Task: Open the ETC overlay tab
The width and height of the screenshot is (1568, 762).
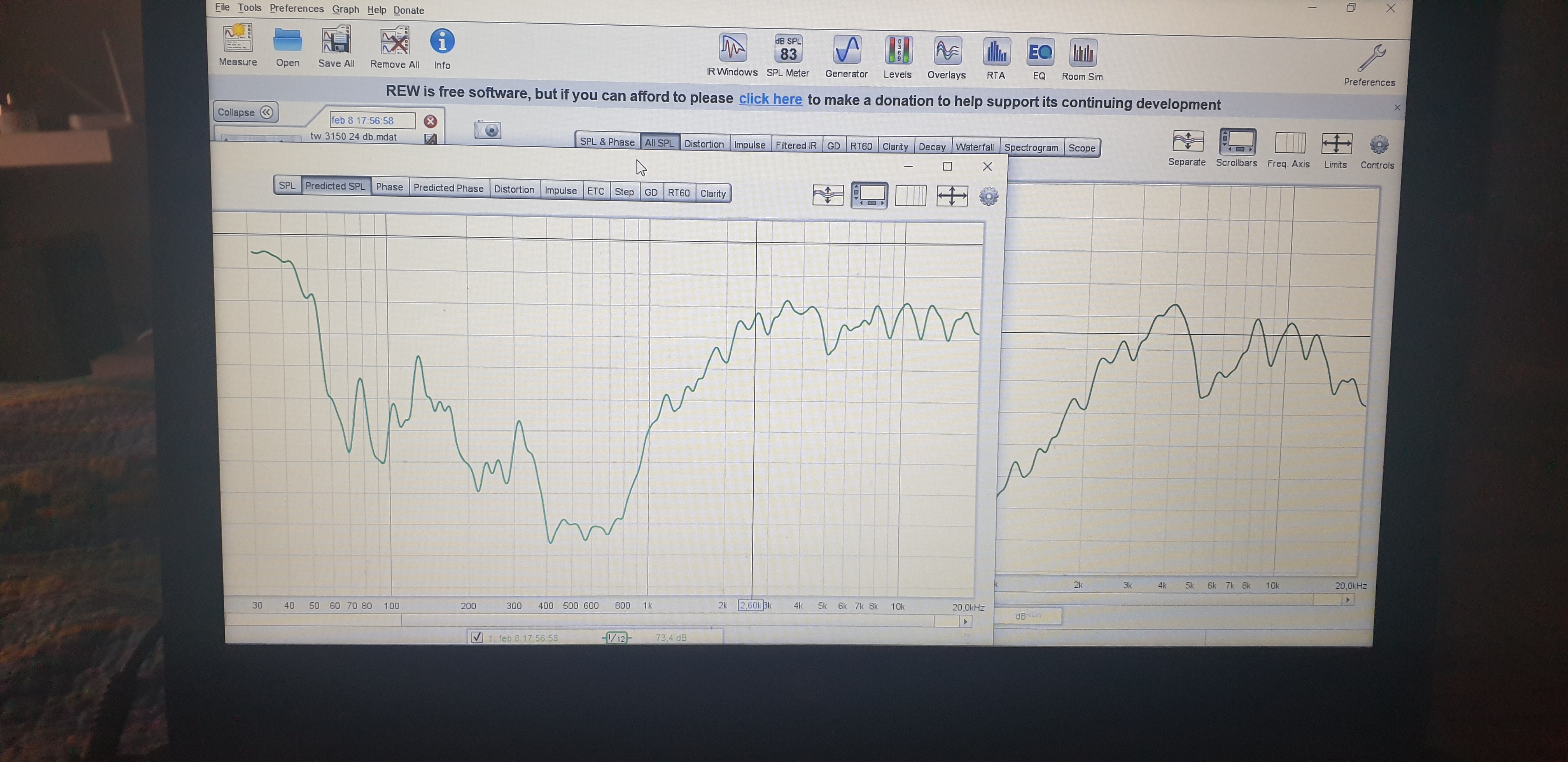Action: [595, 191]
